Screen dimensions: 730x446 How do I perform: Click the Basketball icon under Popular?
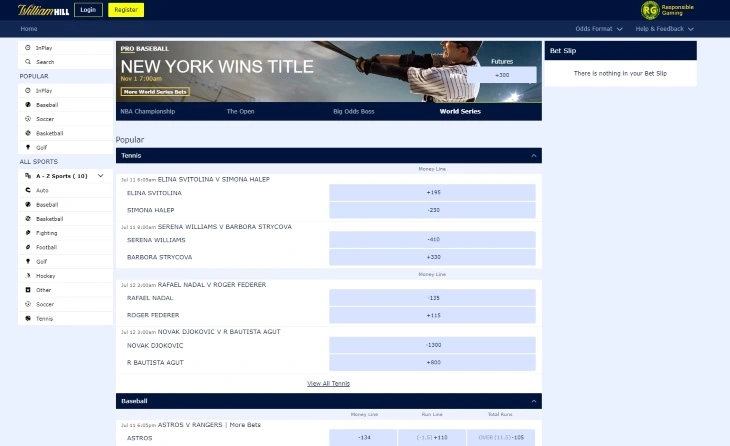click(x=28, y=133)
